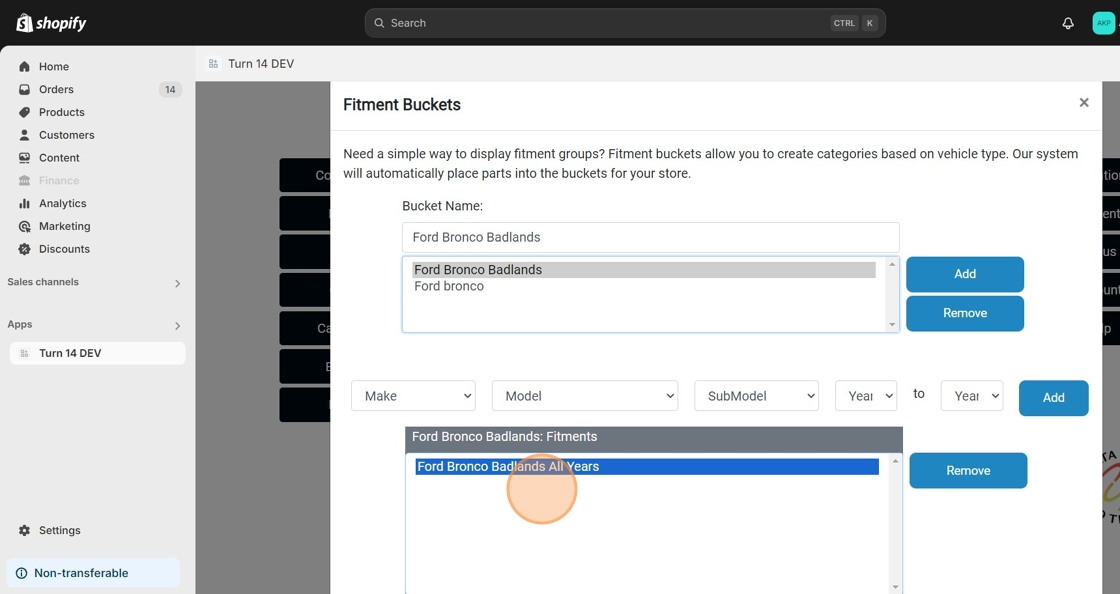The image size is (1120, 594).
Task: Select Ford Bronco Badlands bucket in list
Action: click(x=644, y=270)
